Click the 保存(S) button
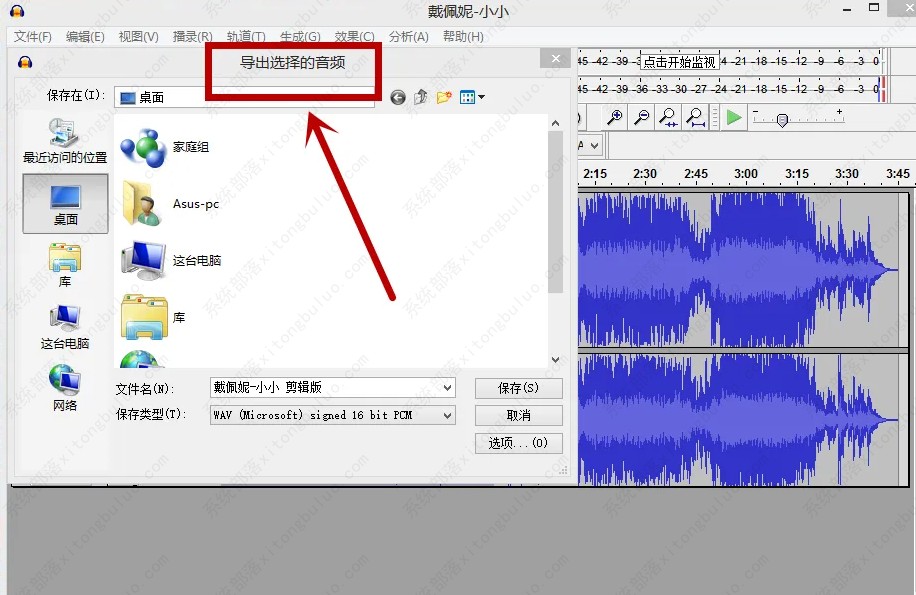This screenshot has height=595, width=916. tap(519, 388)
